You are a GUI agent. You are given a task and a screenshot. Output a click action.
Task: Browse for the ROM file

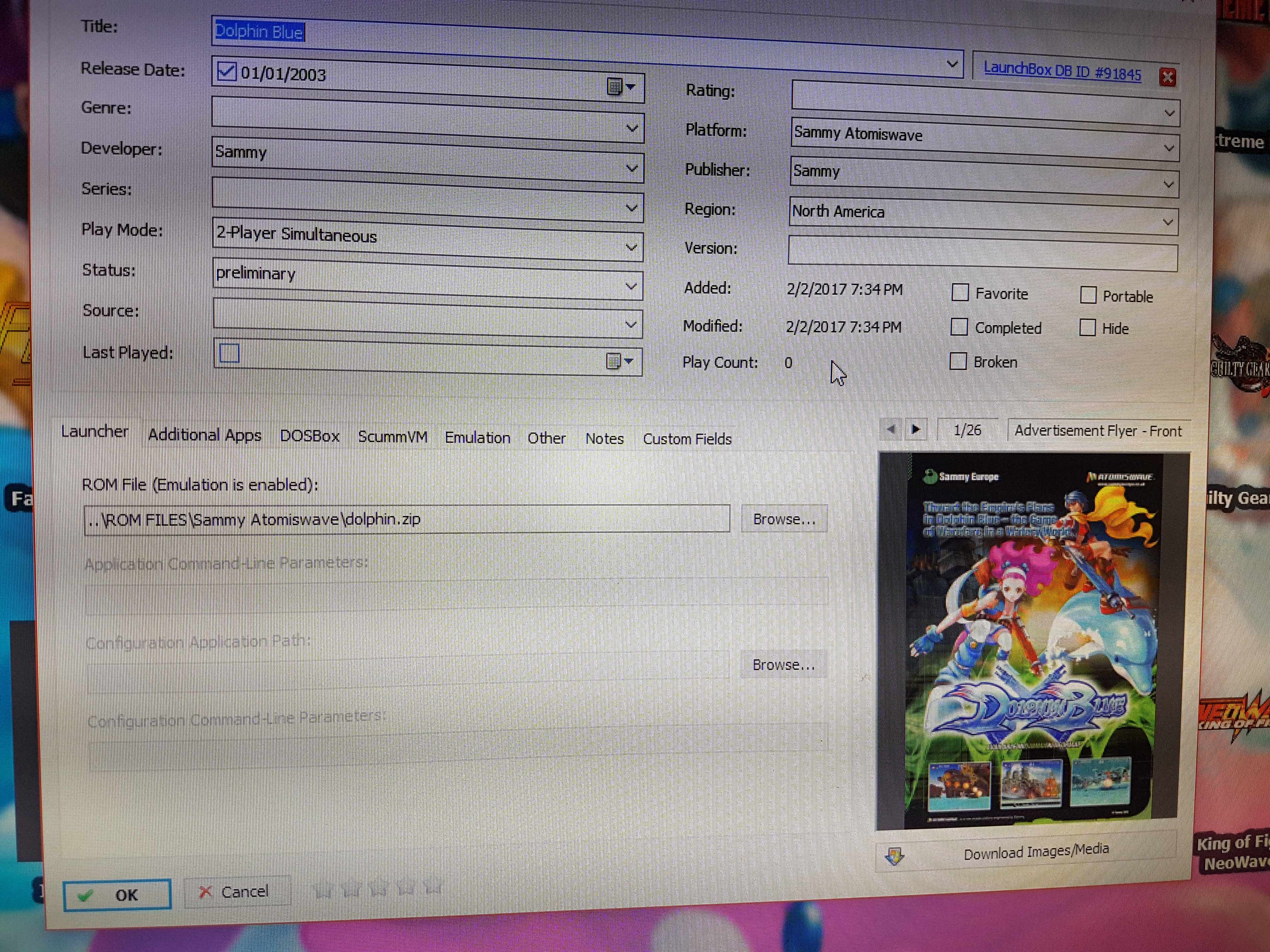coord(784,519)
